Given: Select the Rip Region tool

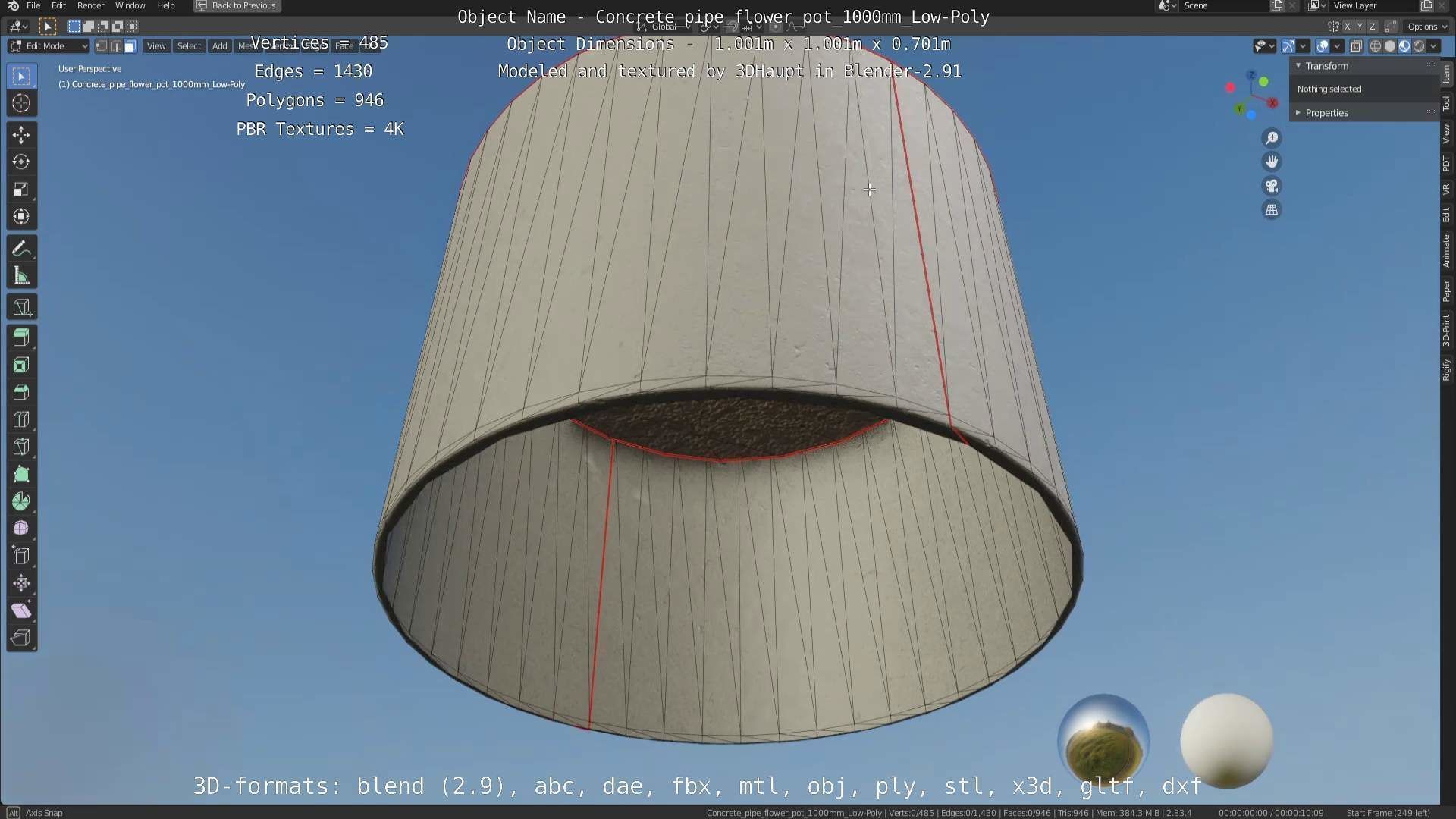Looking at the screenshot, I should coord(21,638).
